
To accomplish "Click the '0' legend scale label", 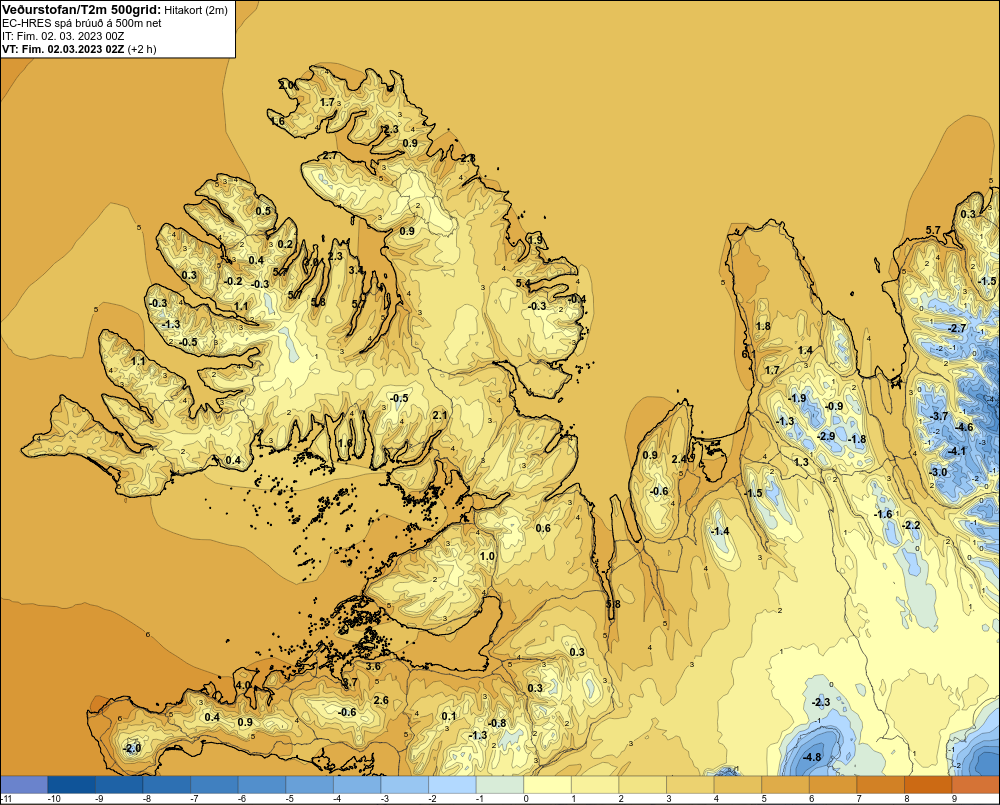I will (x=526, y=799).
